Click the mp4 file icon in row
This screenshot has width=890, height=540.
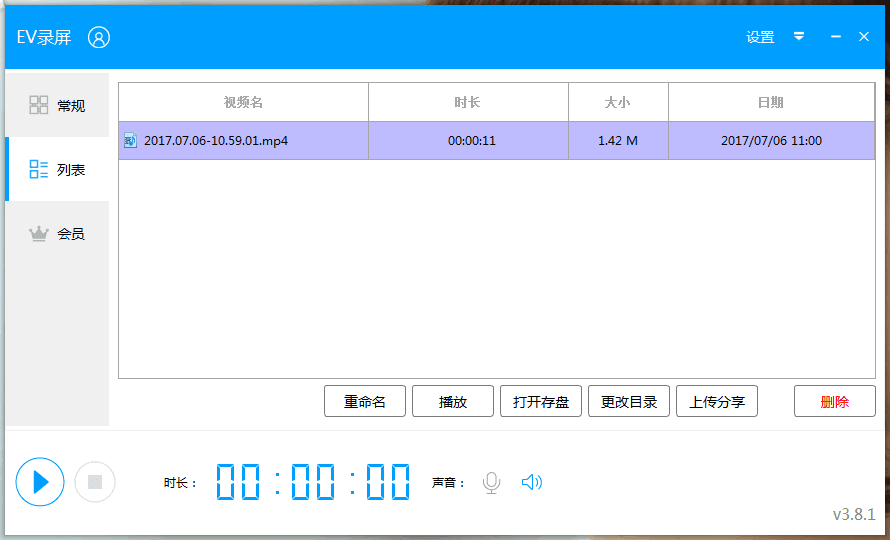[130, 141]
